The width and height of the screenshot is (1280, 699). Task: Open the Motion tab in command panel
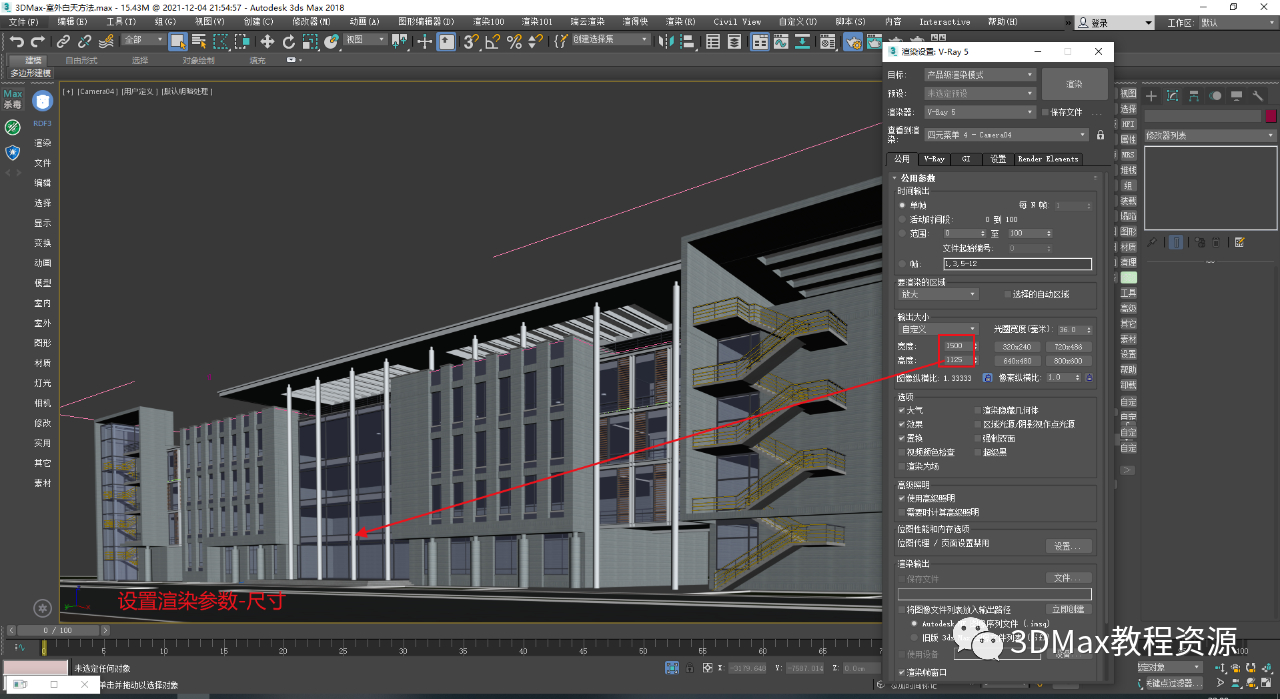click(x=1216, y=96)
